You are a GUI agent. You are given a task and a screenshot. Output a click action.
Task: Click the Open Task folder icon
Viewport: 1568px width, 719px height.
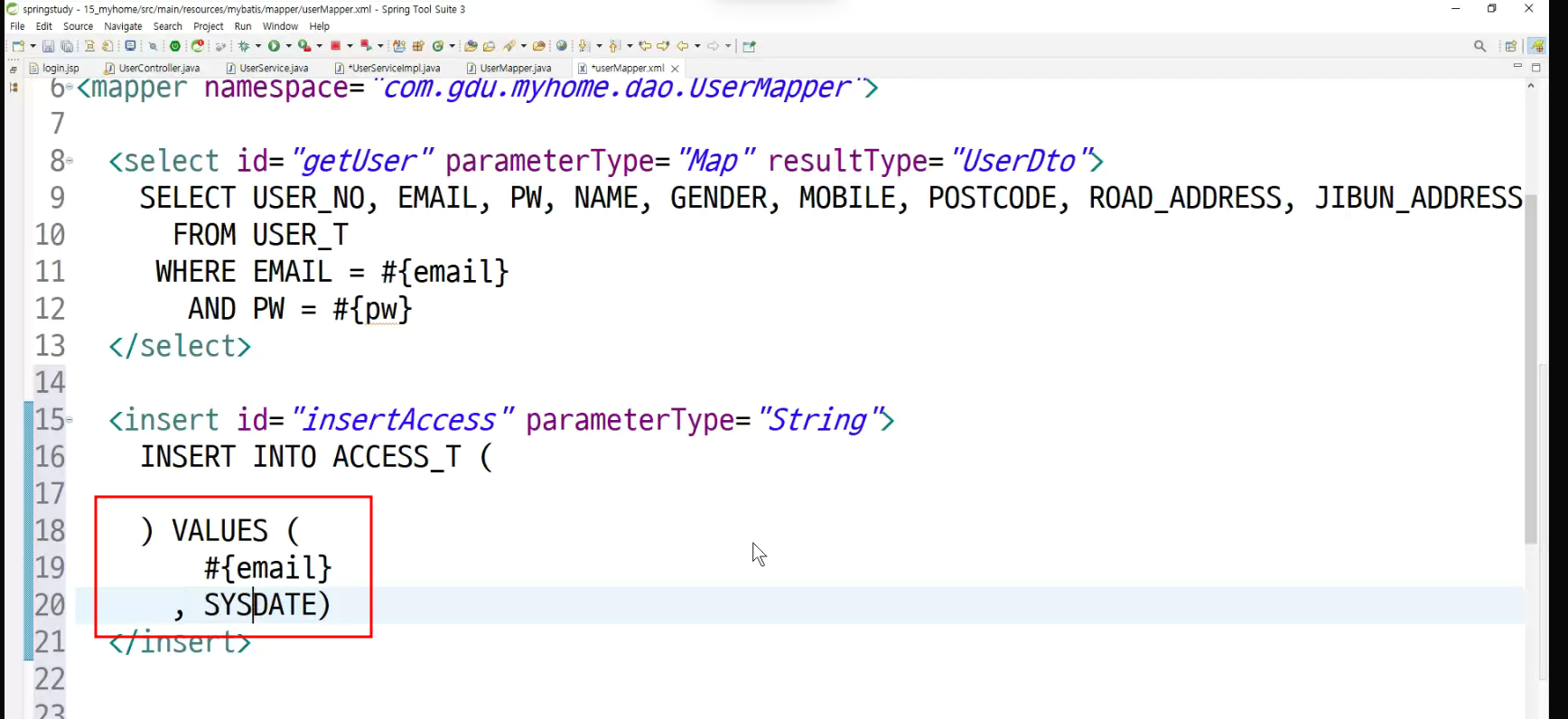click(x=489, y=46)
